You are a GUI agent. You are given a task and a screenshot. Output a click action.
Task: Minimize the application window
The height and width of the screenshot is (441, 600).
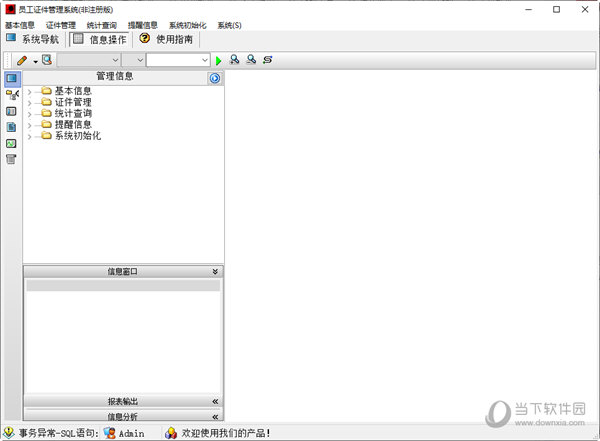(x=529, y=9)
